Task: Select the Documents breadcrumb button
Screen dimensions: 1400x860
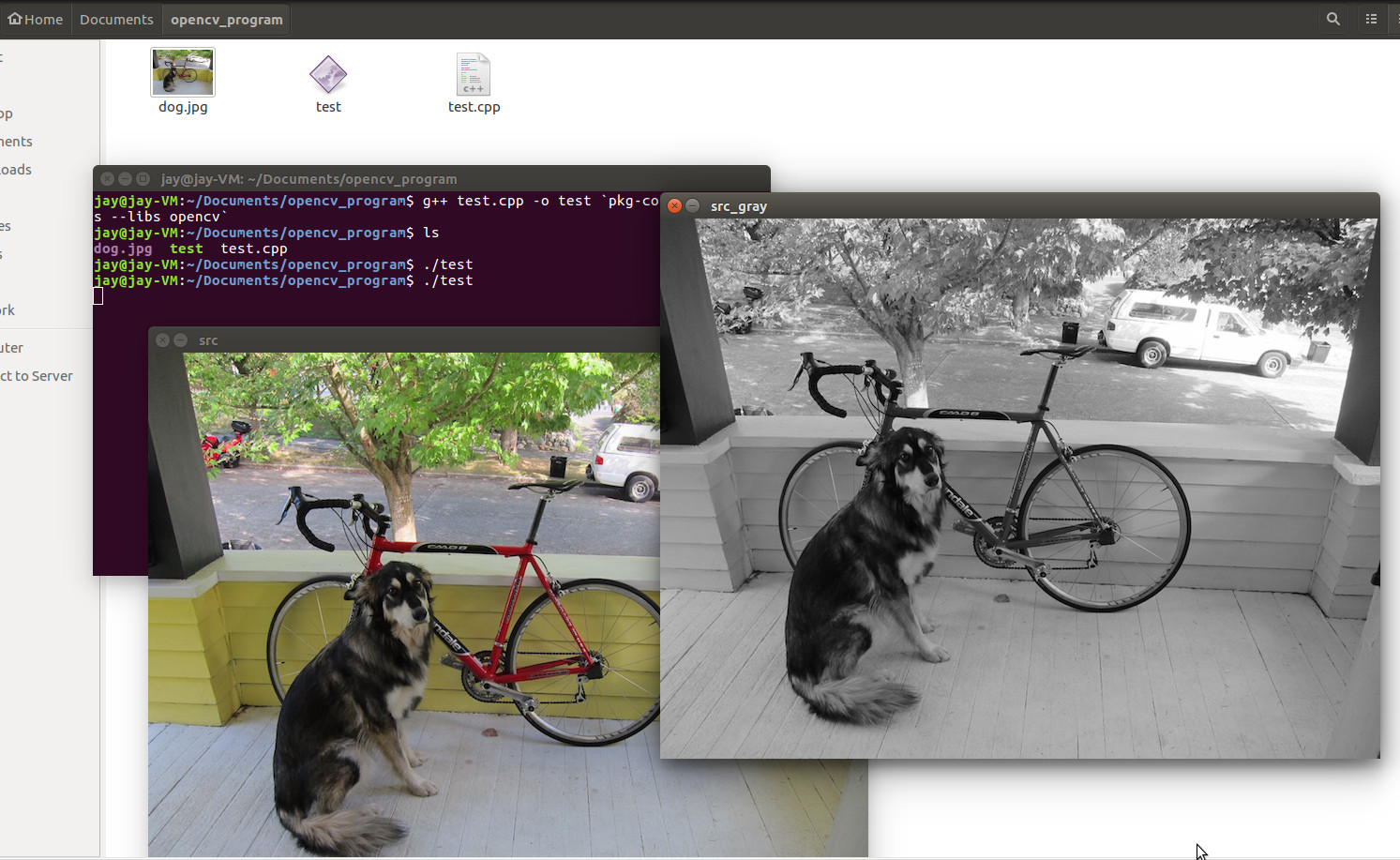Action: [x=116, y=18]
